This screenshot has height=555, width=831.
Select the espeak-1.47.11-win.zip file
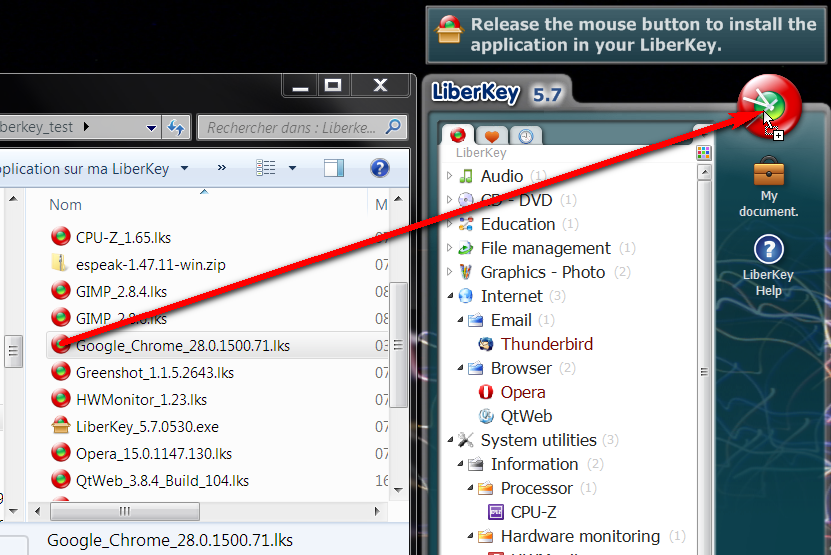(x=136, y=264)
